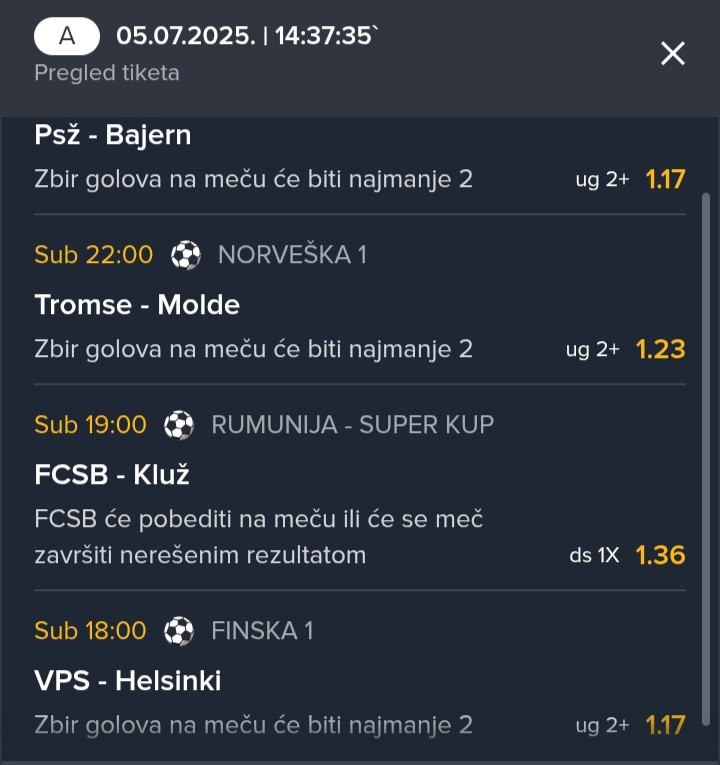Click the 'Pregled tiketa' subtitle

(107, 73)
